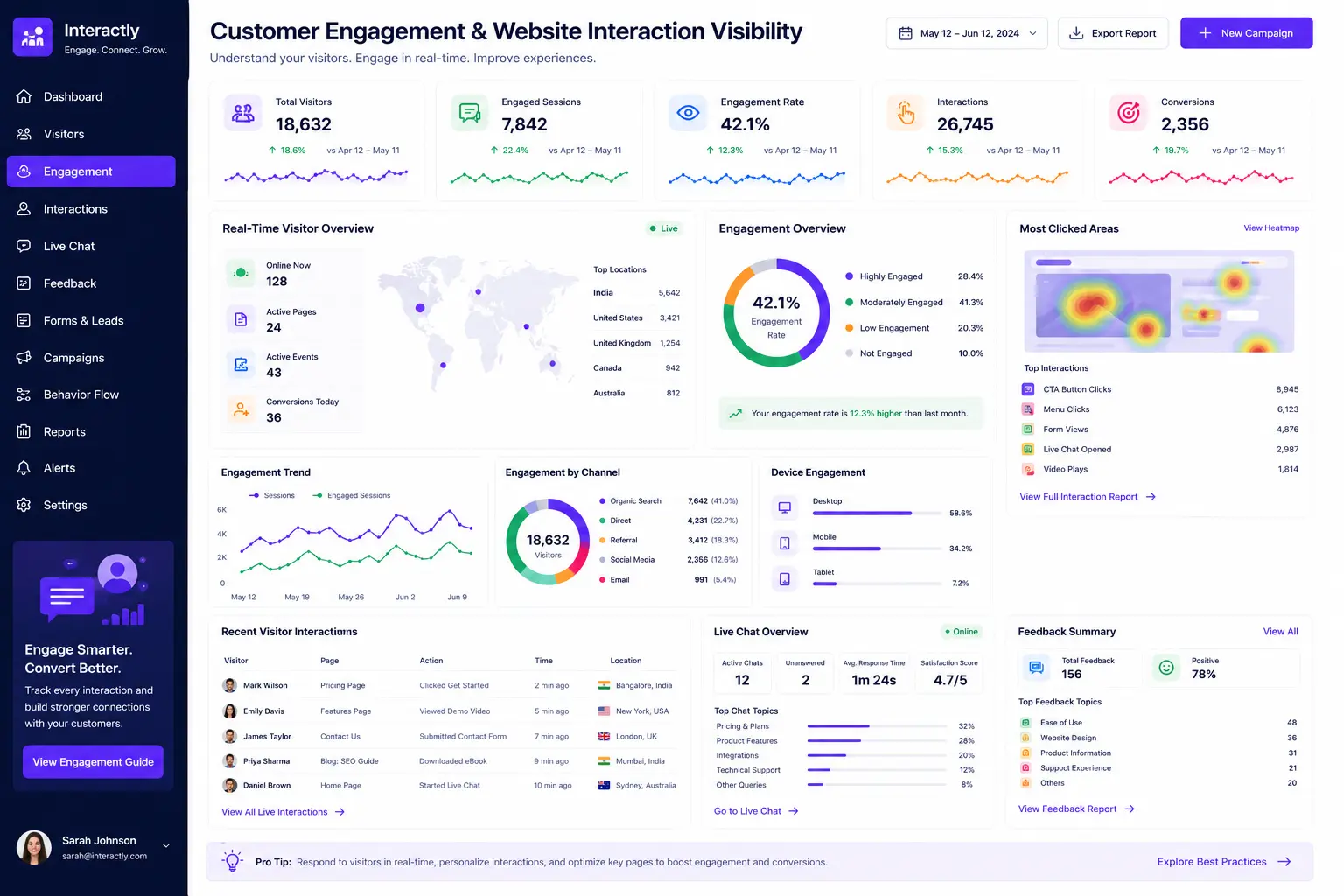Screen dimensions: 1344x896
Task: Click the Pricing & Plans topic bar
Action: [877, 726]
